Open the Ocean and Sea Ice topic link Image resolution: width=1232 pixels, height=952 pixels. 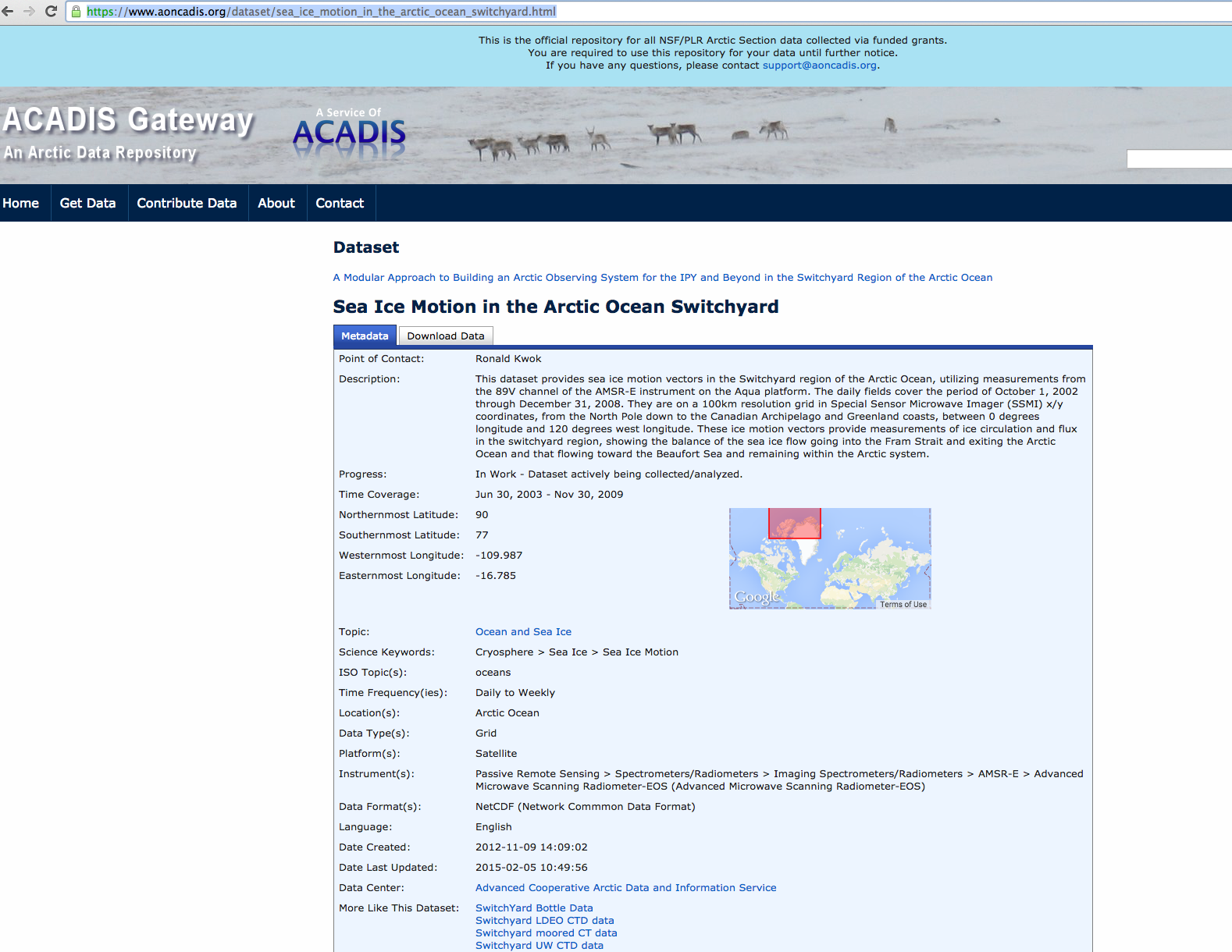[523, 632]
